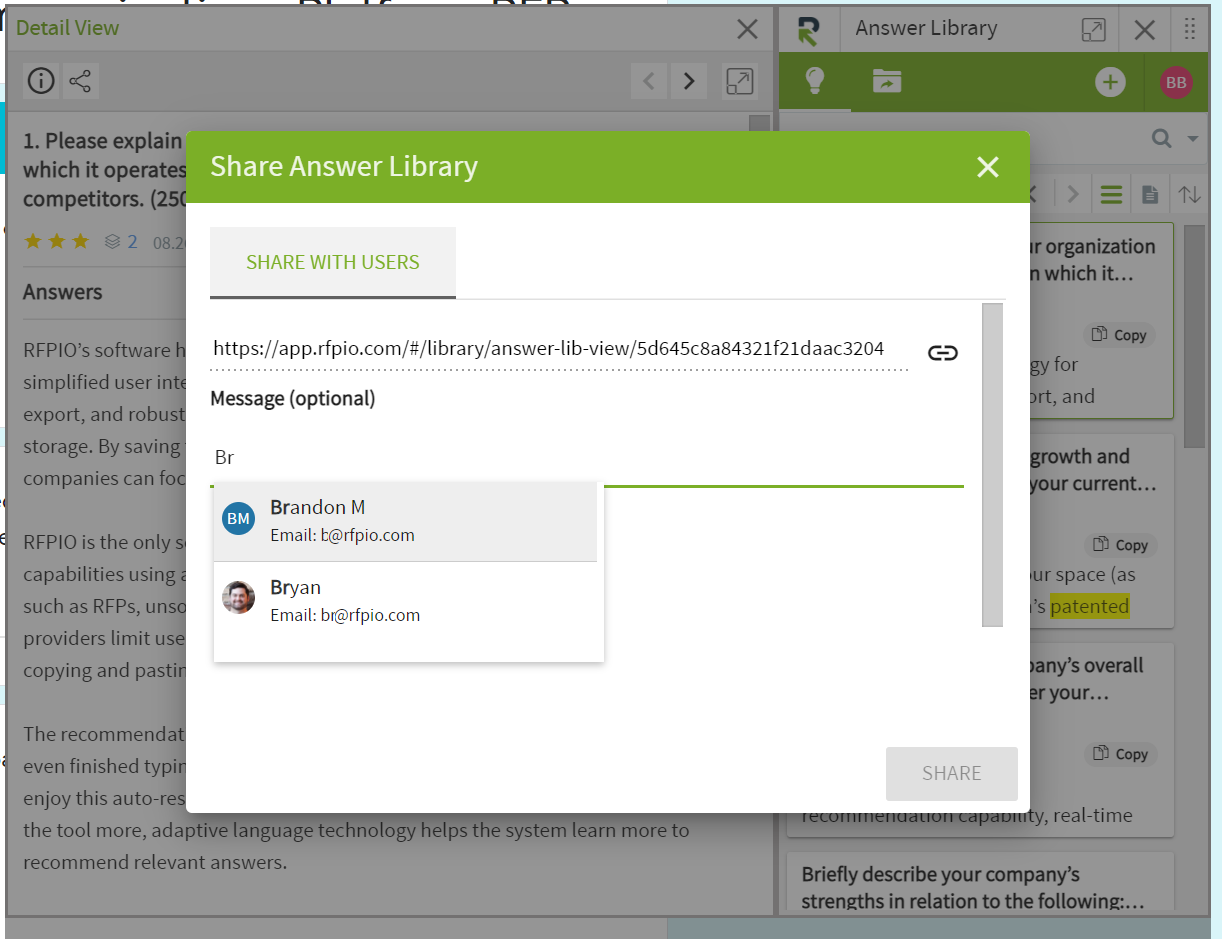Click the "Answers" heading
The width and height of the screenshot is (1222, 939).
63,292
